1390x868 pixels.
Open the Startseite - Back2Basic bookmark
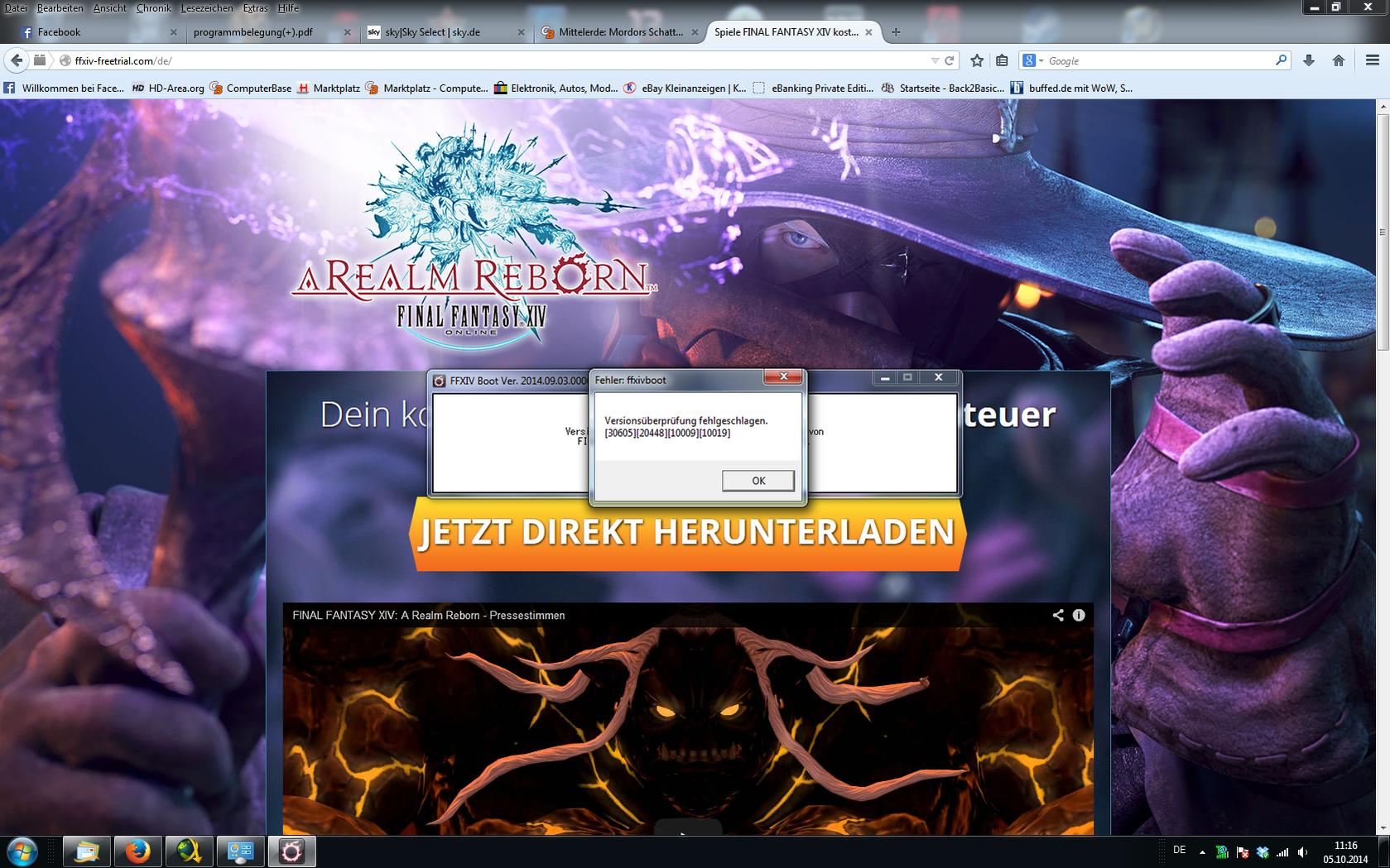pyautogui.click(x=942, y=88)
